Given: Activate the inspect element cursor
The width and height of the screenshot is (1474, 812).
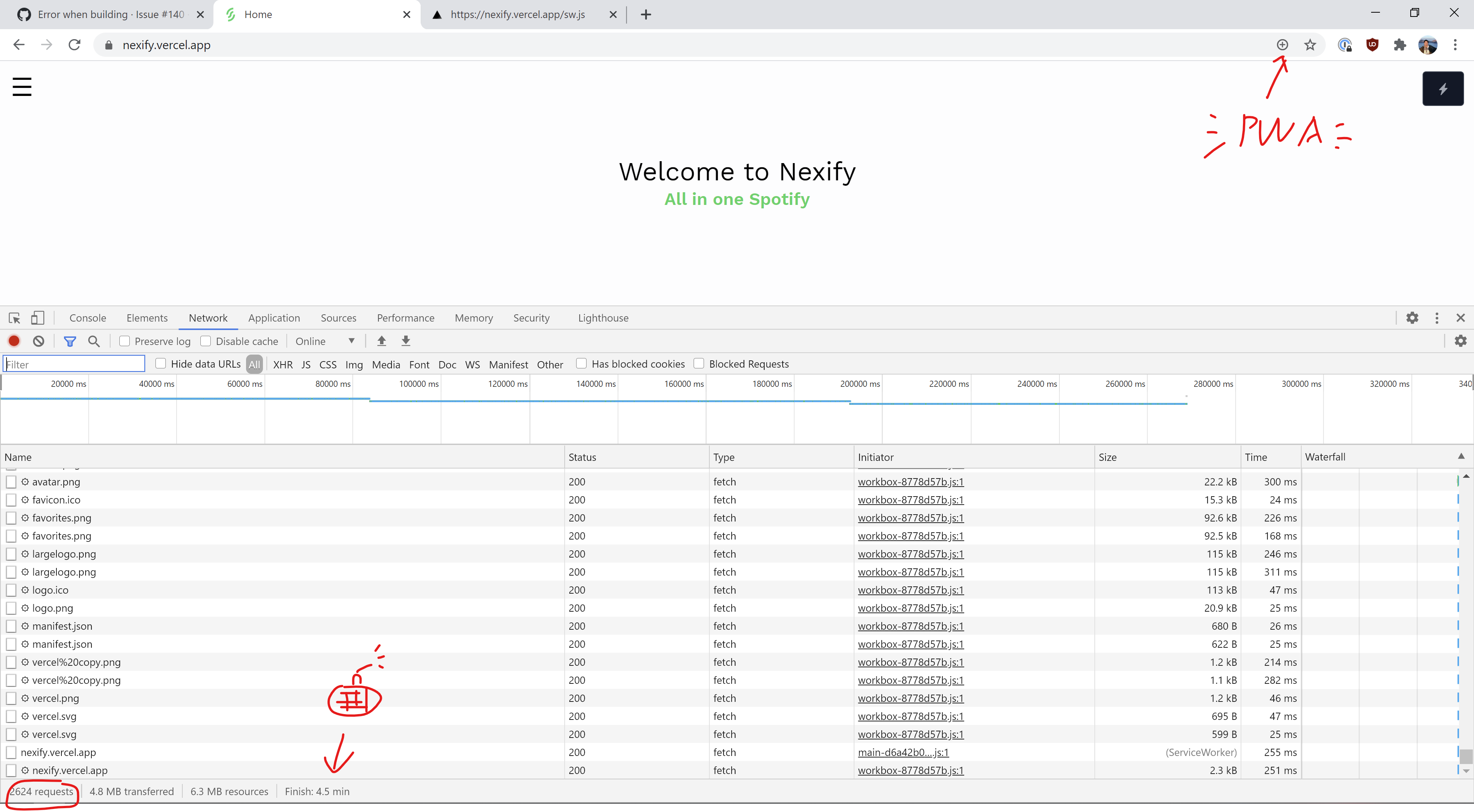Looking at the screenshot, I should click(14, 318).
